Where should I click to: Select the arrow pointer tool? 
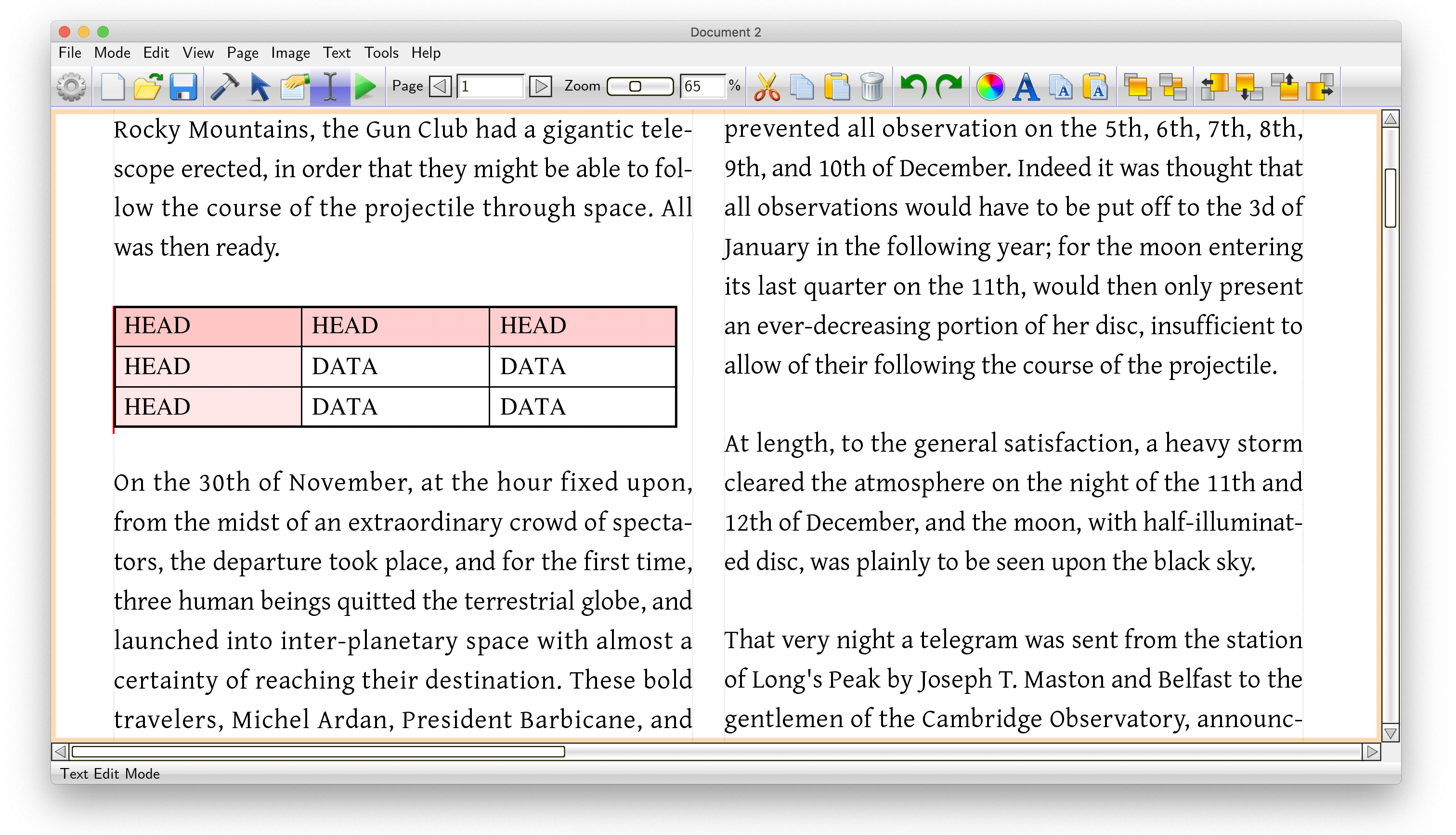tap(260, 87)
